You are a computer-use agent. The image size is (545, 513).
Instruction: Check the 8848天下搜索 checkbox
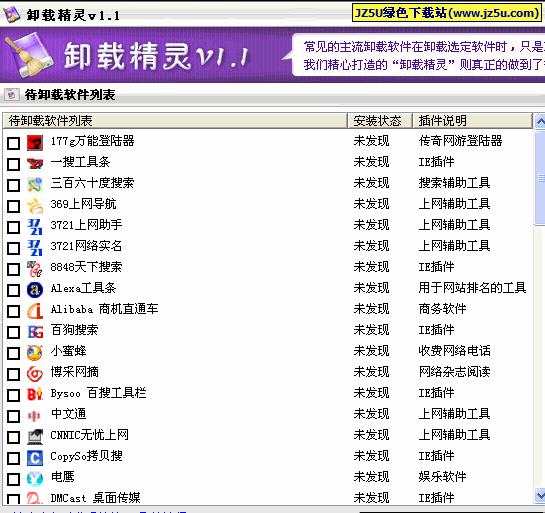pyautogui.click(x=14, y=269)
